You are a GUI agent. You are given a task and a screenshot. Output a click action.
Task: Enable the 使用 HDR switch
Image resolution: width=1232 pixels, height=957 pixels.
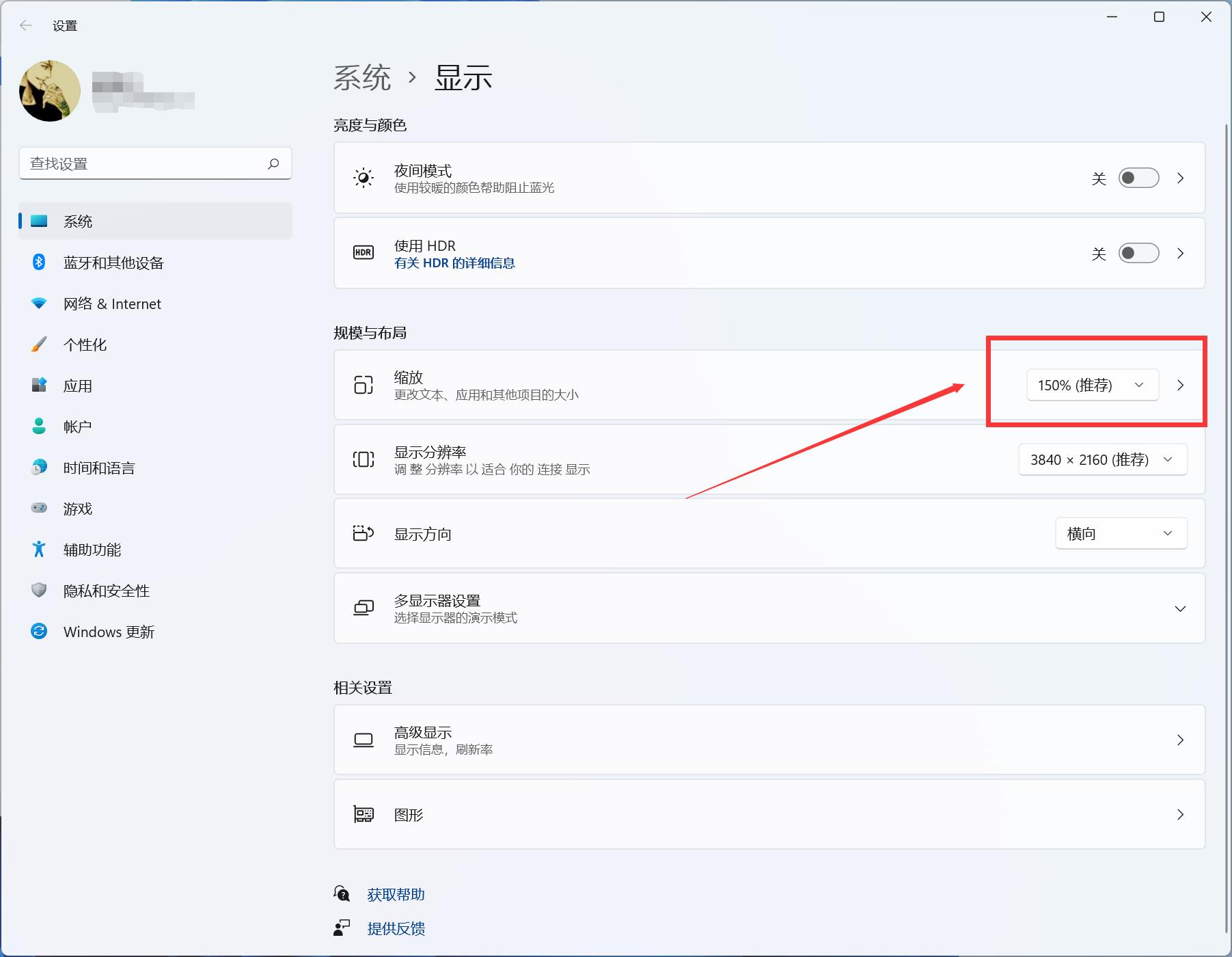[x=1138, y=253]
